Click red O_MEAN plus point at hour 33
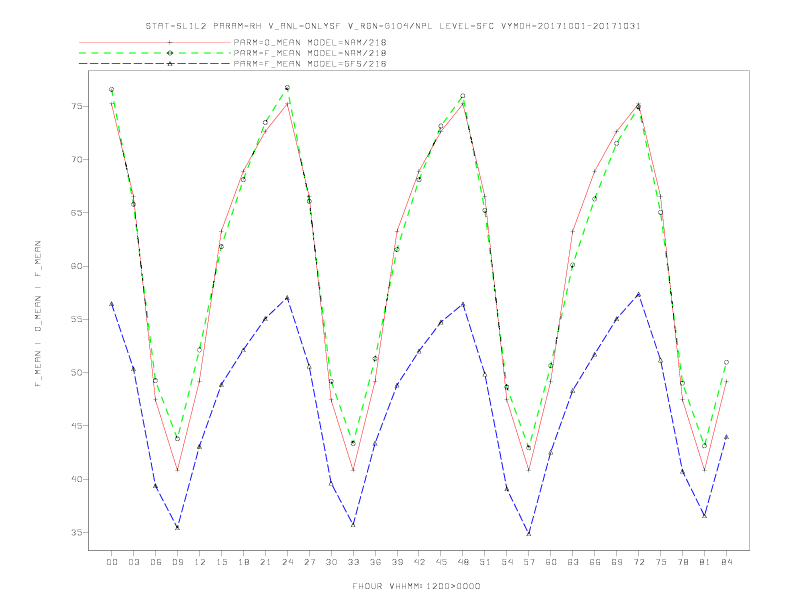Screen dimensions: 792x612 [x=353, y=470]
